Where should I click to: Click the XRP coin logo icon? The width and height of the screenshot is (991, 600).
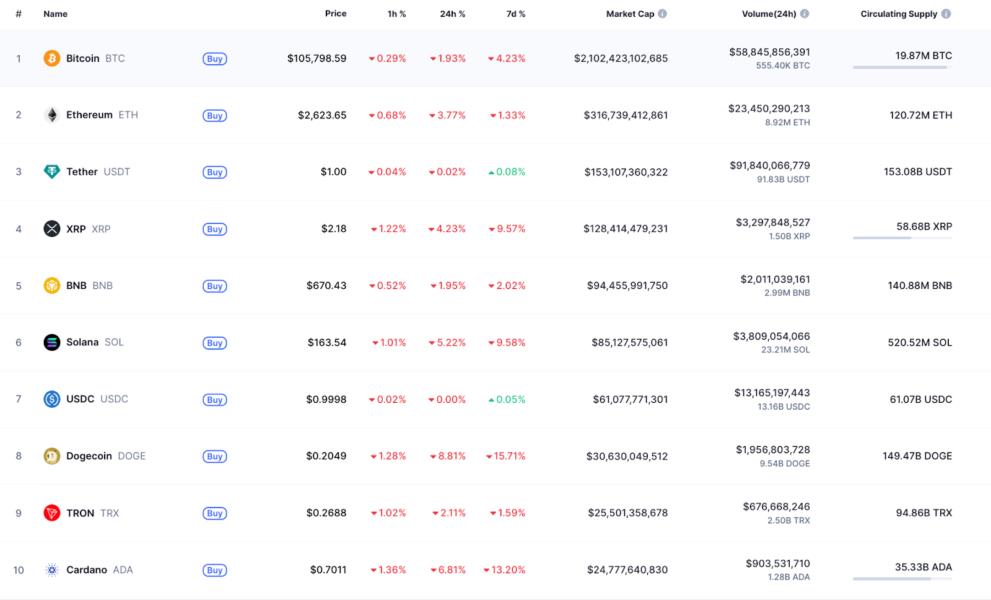[x=52, y=229]
